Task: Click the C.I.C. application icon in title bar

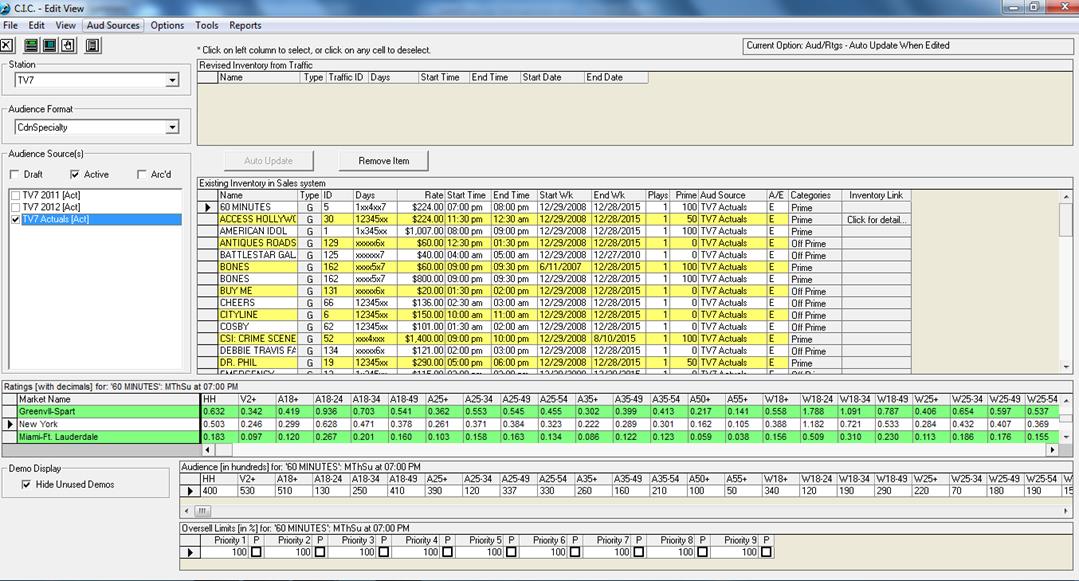Action: [x=7, y=7]
